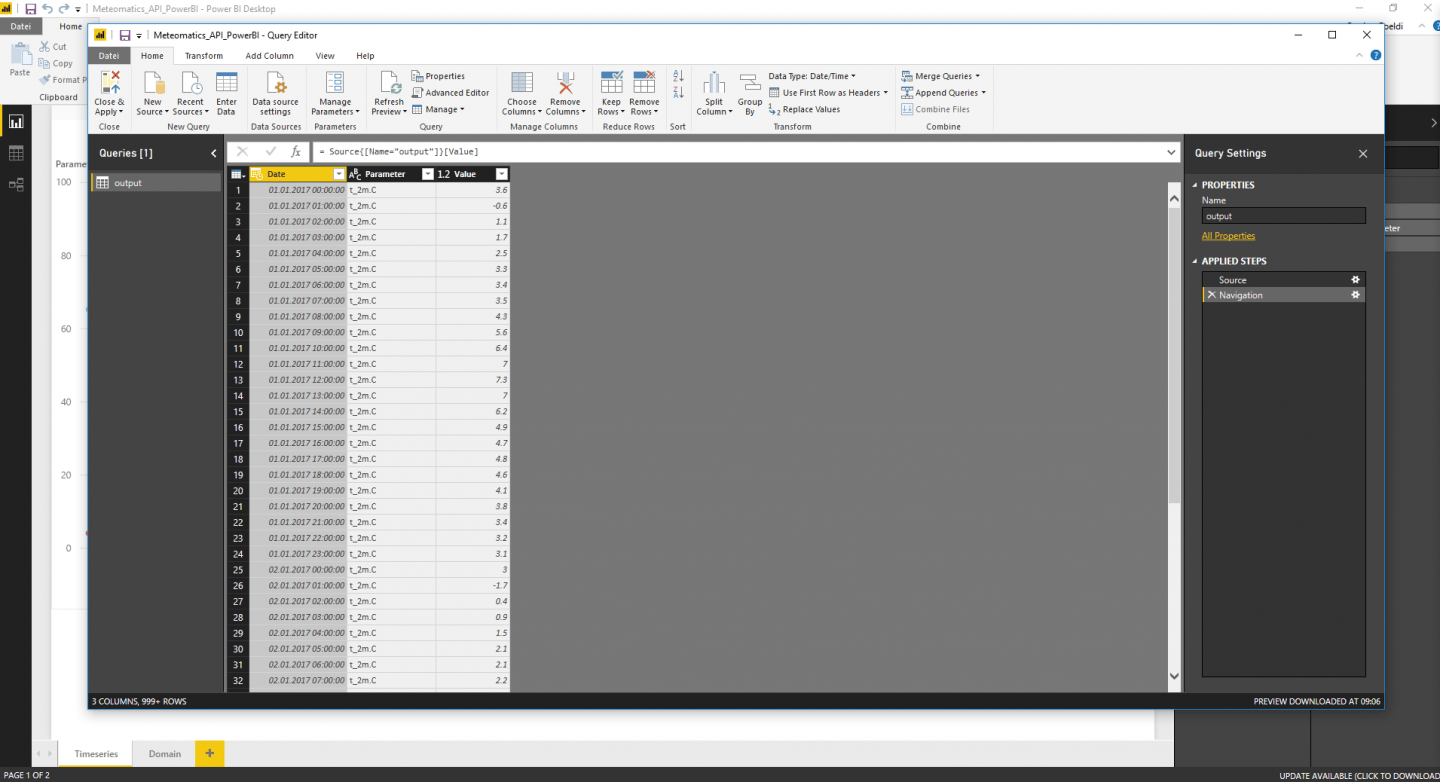Screen dimensions: 1440x782
Task: Click the All Properties link
Action: coord(1228,236)
